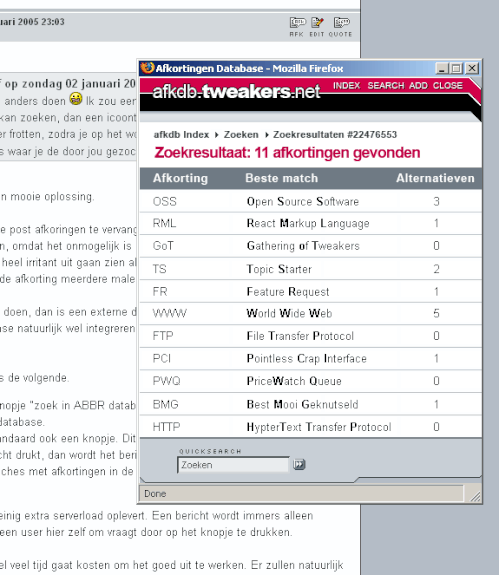Open 'World Wide Web' match
Image resolution: width=499 pixels, height=575 pixels.
[x=289, y=313]
